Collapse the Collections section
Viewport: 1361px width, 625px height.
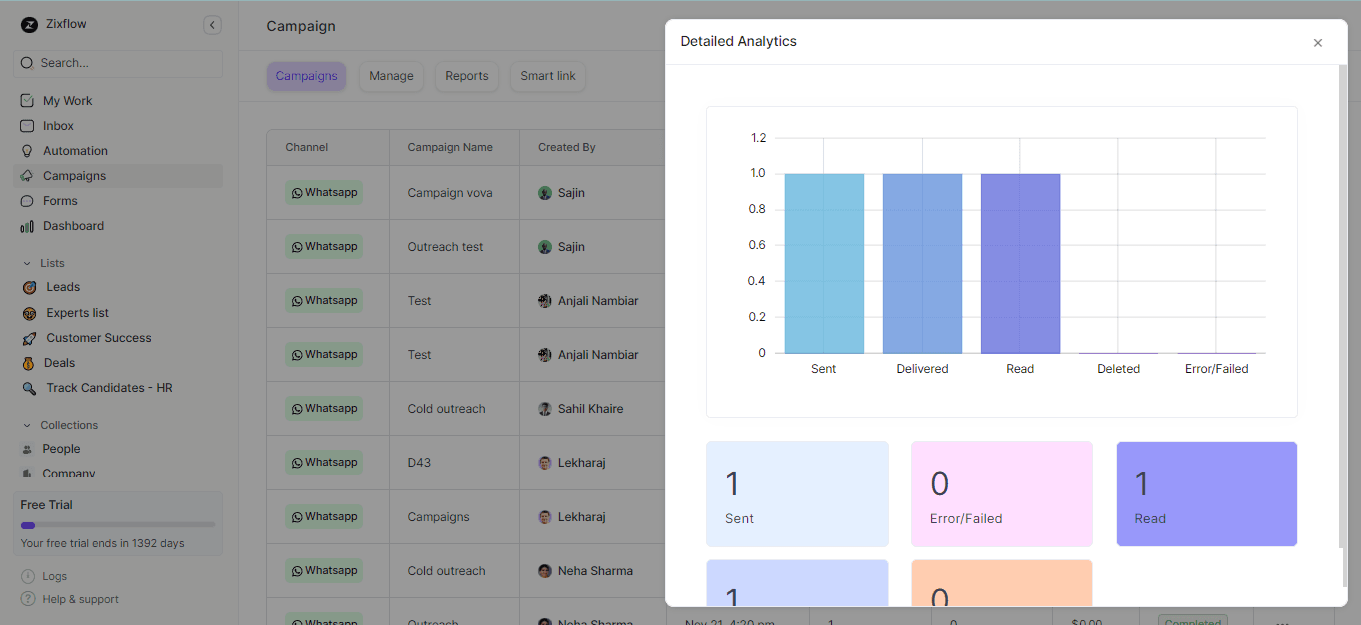tap(27, 424)
